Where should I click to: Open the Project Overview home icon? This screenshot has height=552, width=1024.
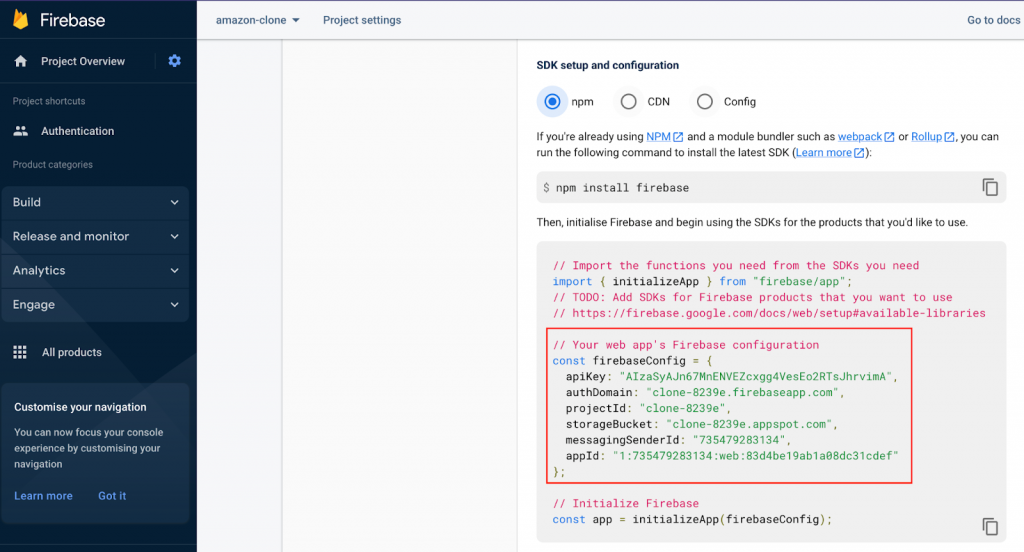click(x=21, y=61)
